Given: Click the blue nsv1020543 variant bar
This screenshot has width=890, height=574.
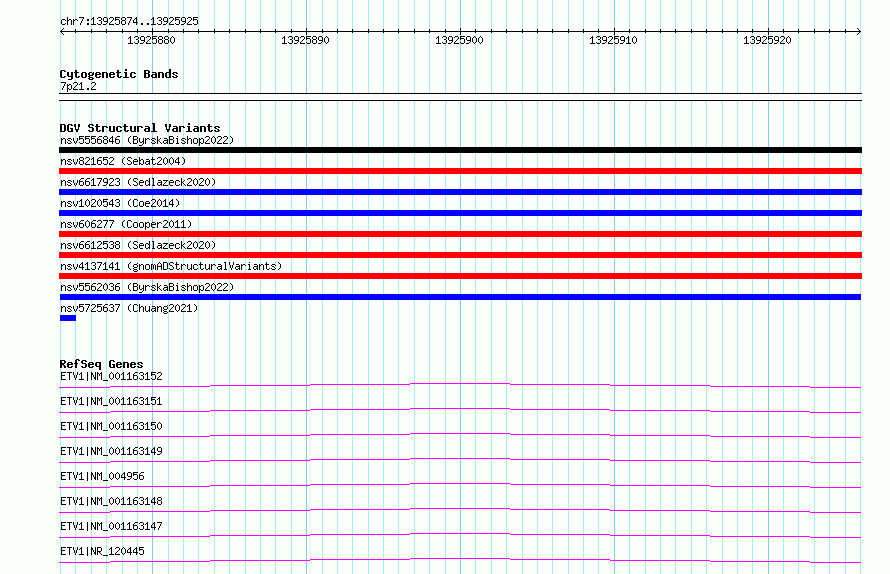Looking at the screenshot, I should [x=460, y=213].
